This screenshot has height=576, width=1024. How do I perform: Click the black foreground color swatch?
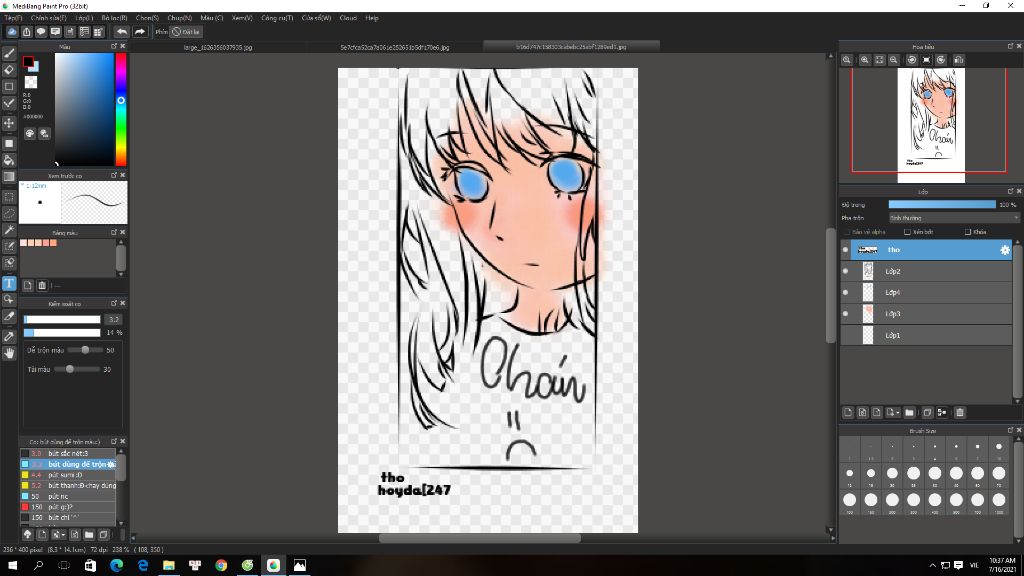(x=28, y=62)
